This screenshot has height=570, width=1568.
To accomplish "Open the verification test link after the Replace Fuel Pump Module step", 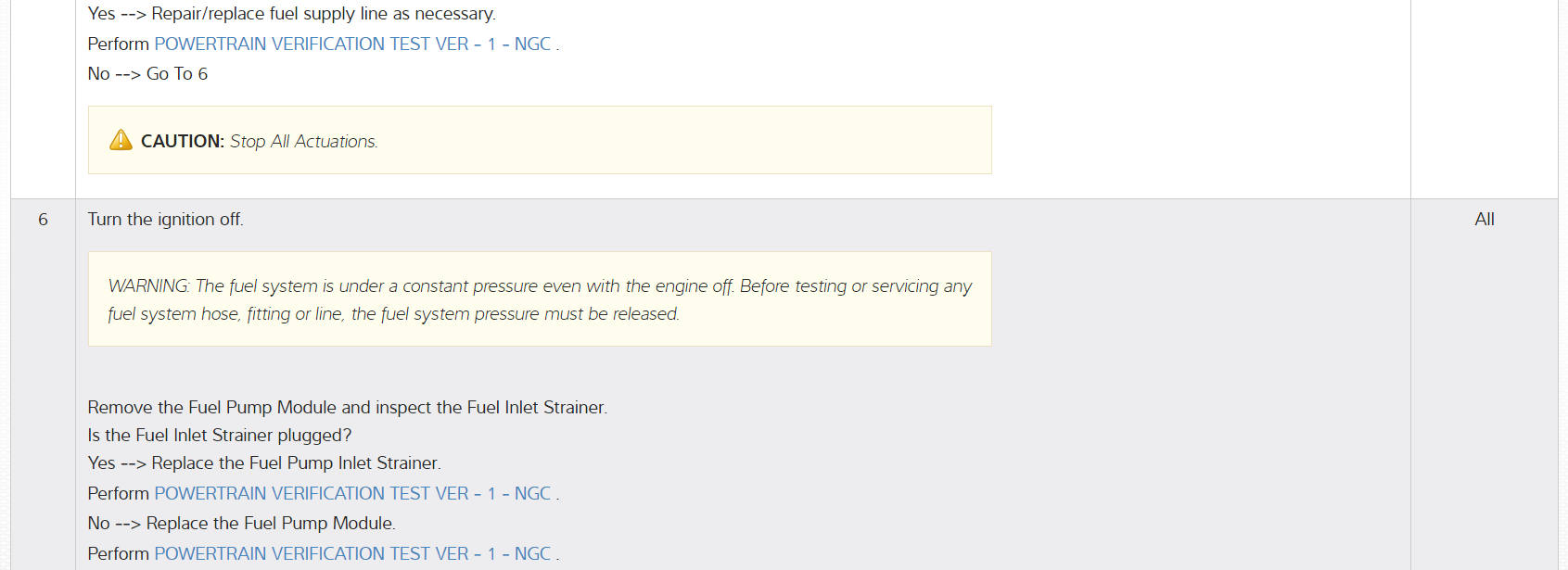I will click(x=352, y=554).
